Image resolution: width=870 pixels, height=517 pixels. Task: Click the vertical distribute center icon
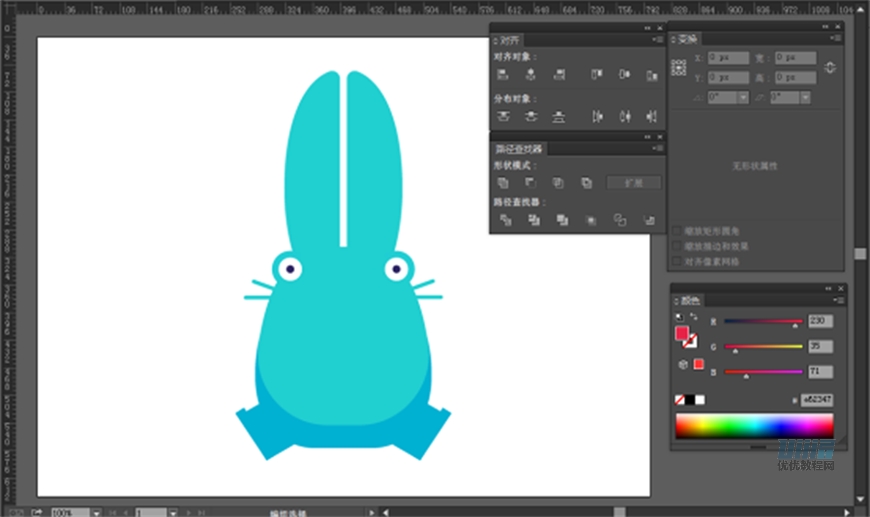click(x=531, y=117)
